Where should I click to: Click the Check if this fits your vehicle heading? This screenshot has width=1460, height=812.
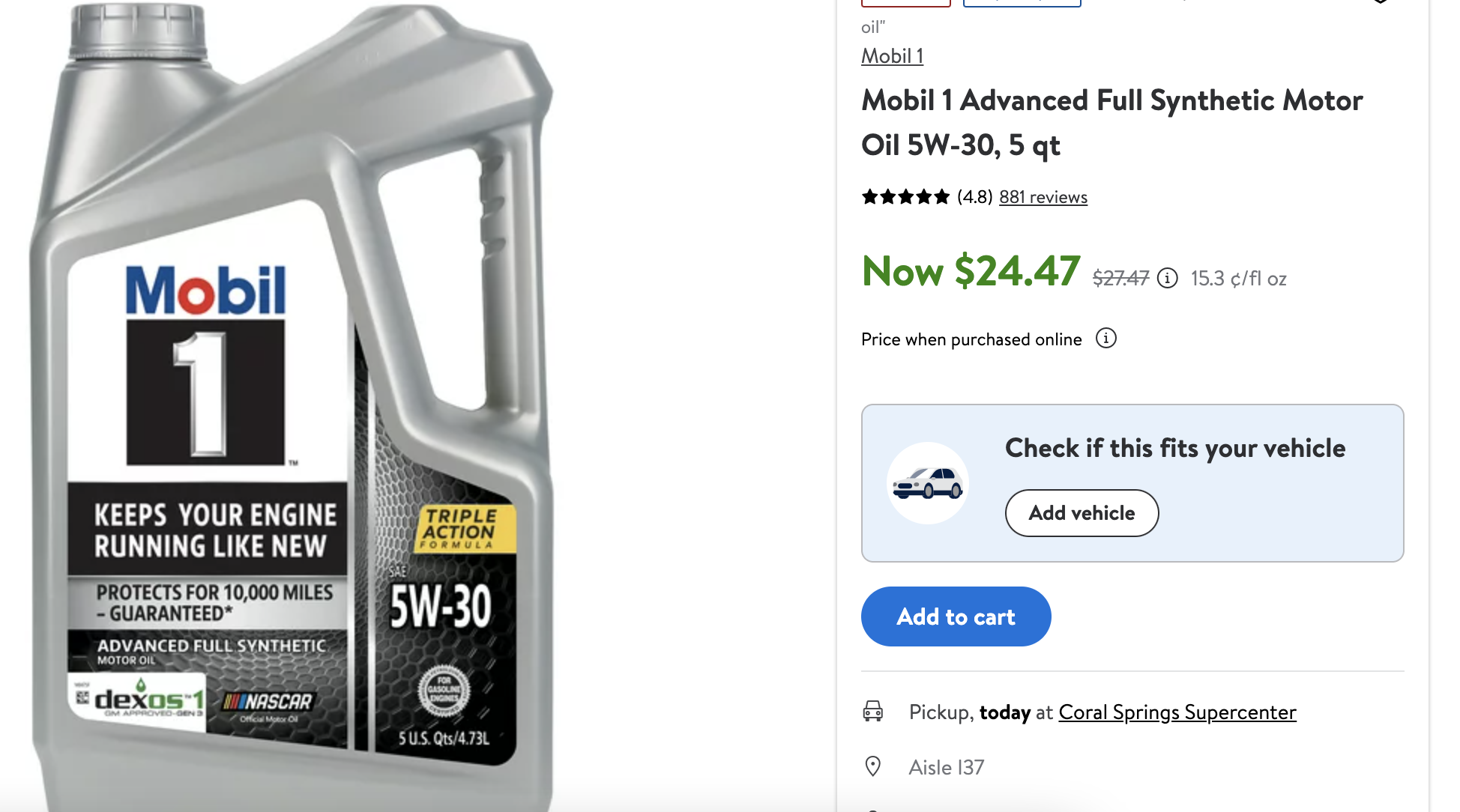tap(1174, 448)
